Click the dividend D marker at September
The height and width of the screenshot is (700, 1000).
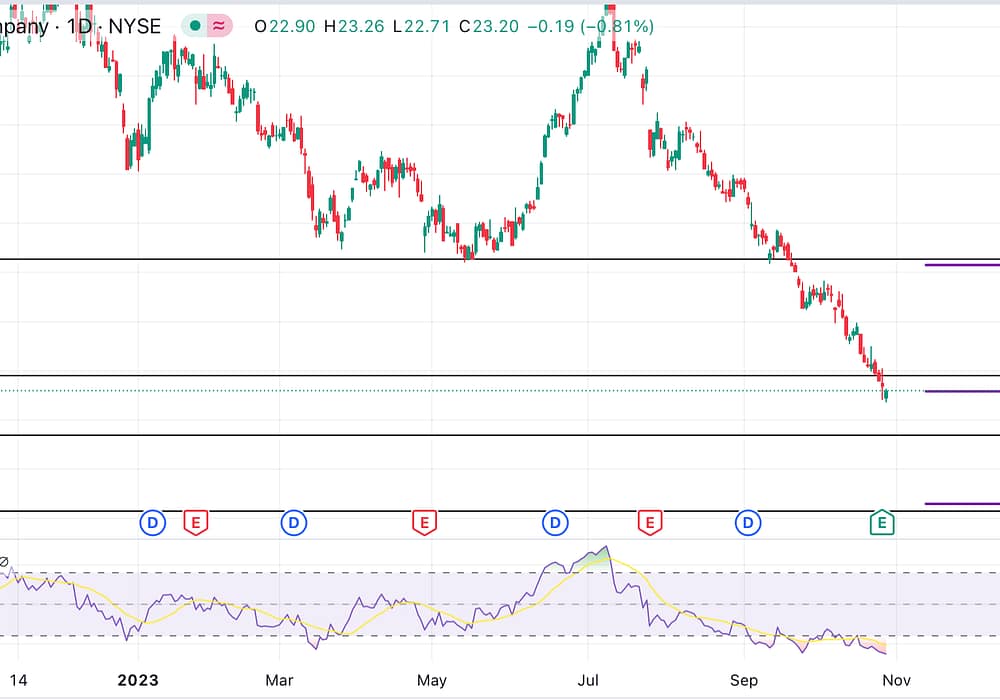(x=748, y=522)
